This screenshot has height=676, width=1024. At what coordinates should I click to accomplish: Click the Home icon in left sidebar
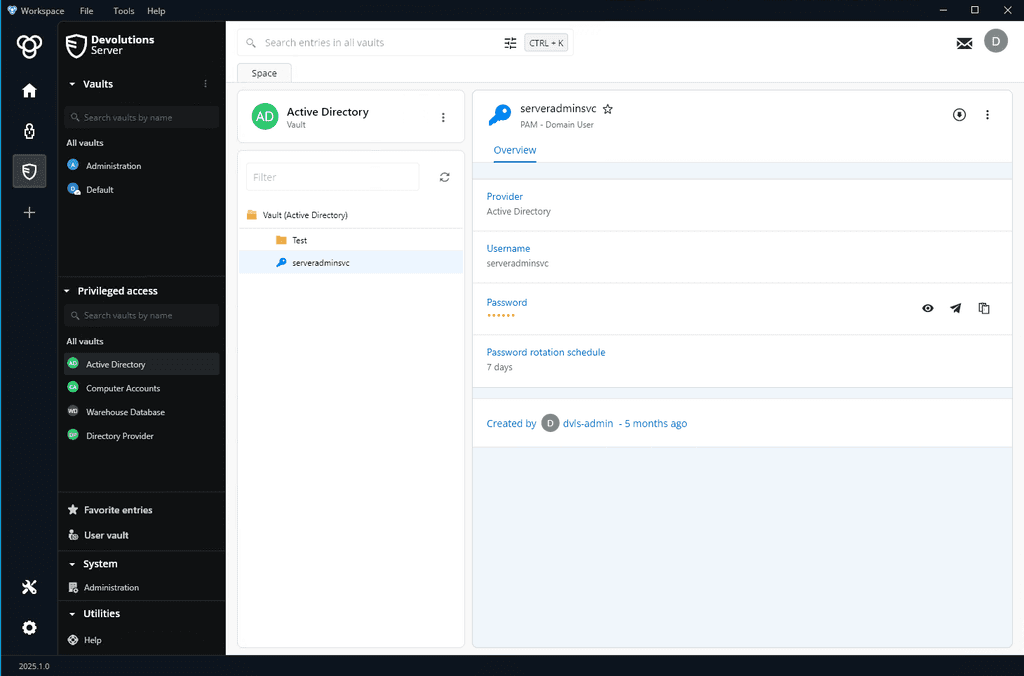pos(29,91)
